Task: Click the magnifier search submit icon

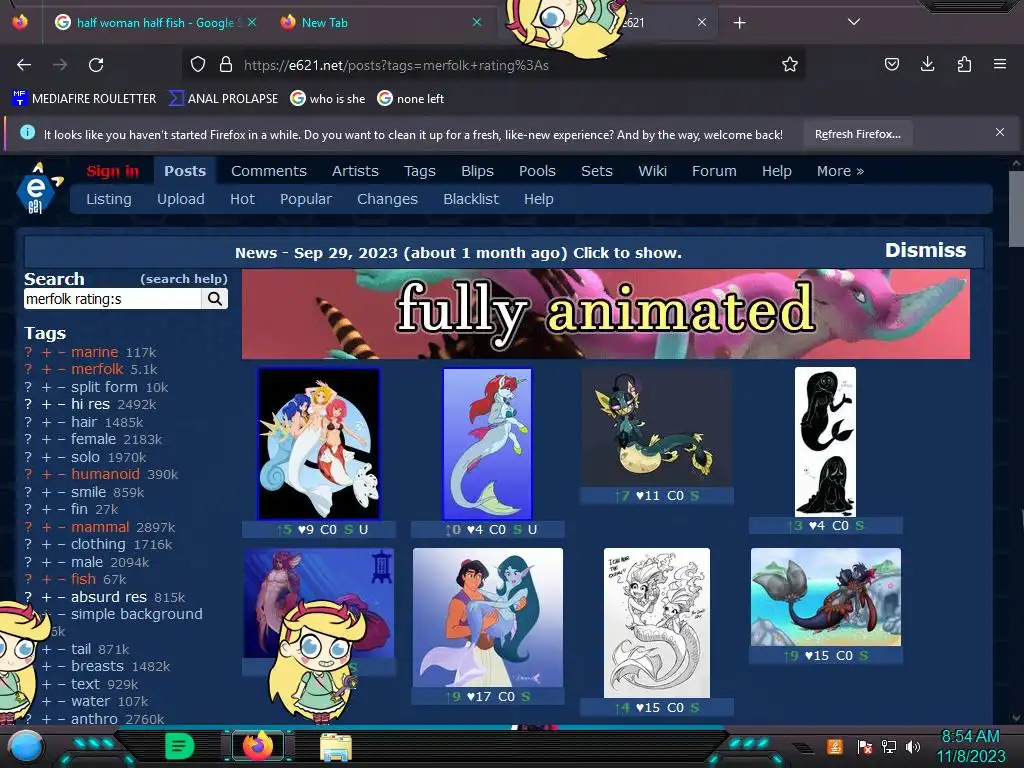Action: (215, 299)
